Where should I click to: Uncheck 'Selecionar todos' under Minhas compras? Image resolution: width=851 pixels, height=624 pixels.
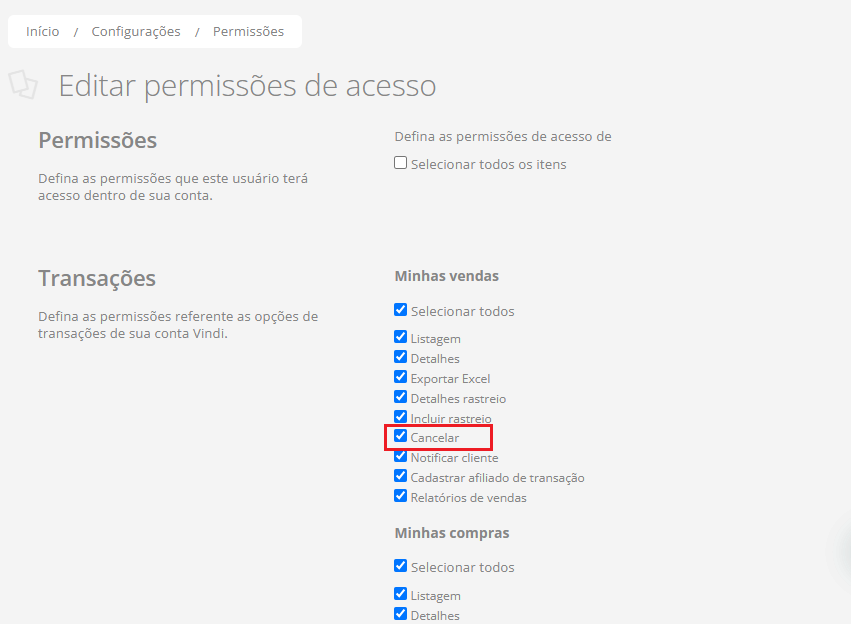(401, 566)
